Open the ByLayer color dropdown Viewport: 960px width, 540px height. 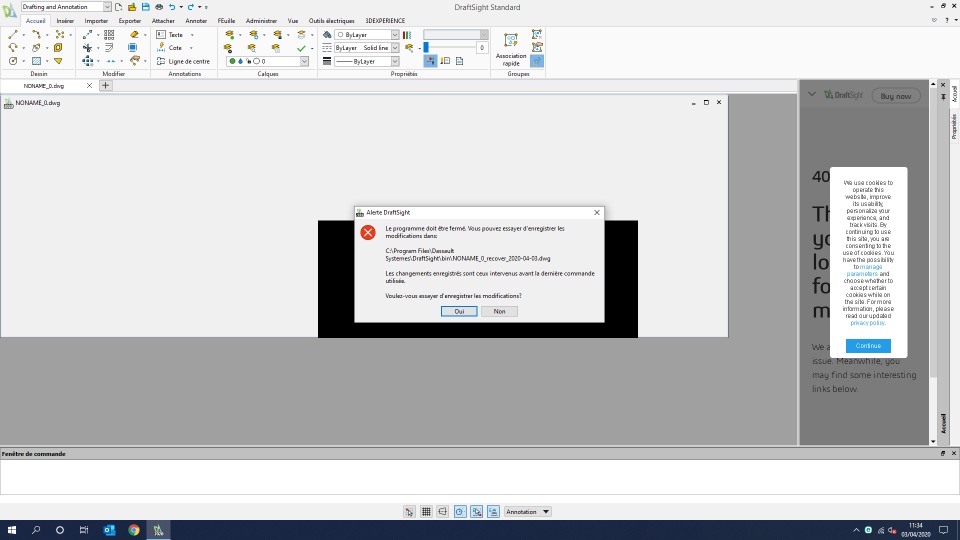(395, 35)
